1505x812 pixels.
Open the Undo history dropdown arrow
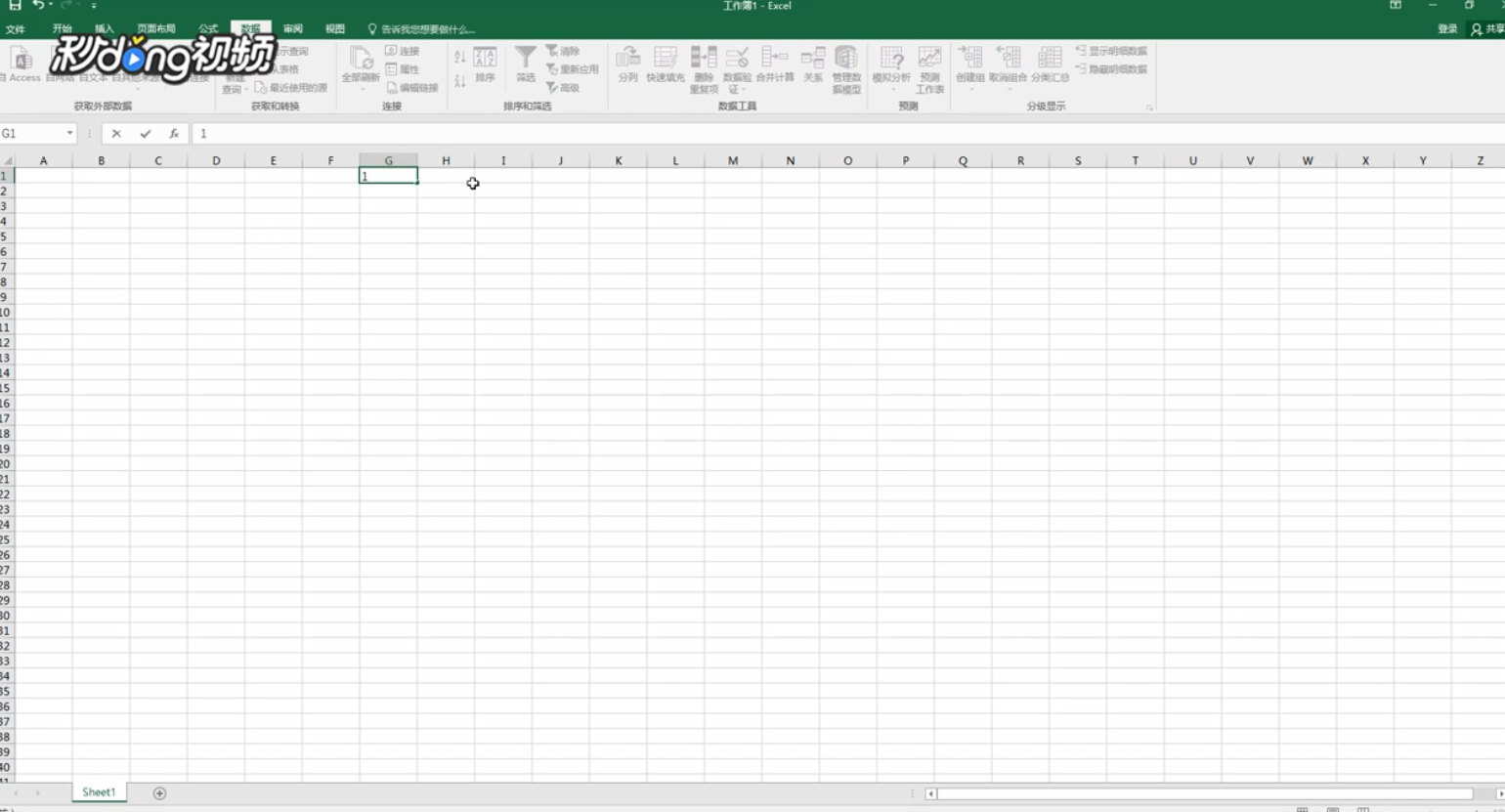pos(51,6)
